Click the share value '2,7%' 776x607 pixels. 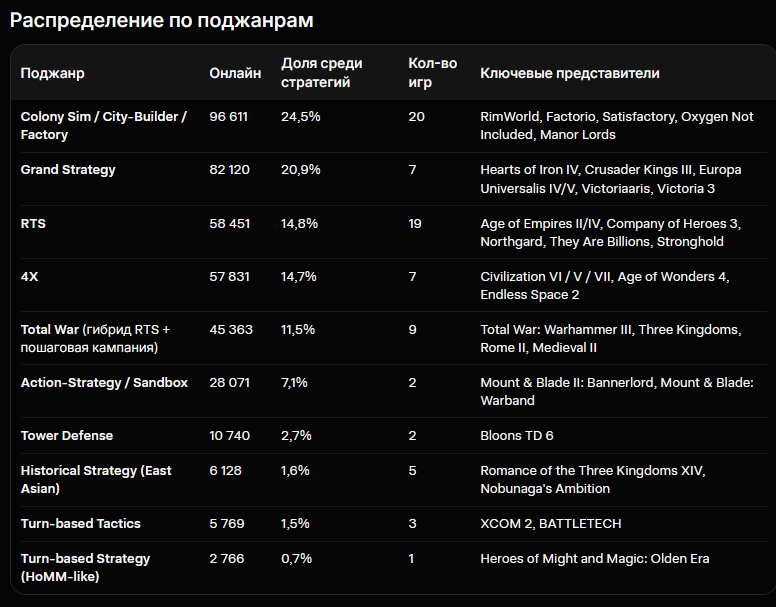[296, 435]
